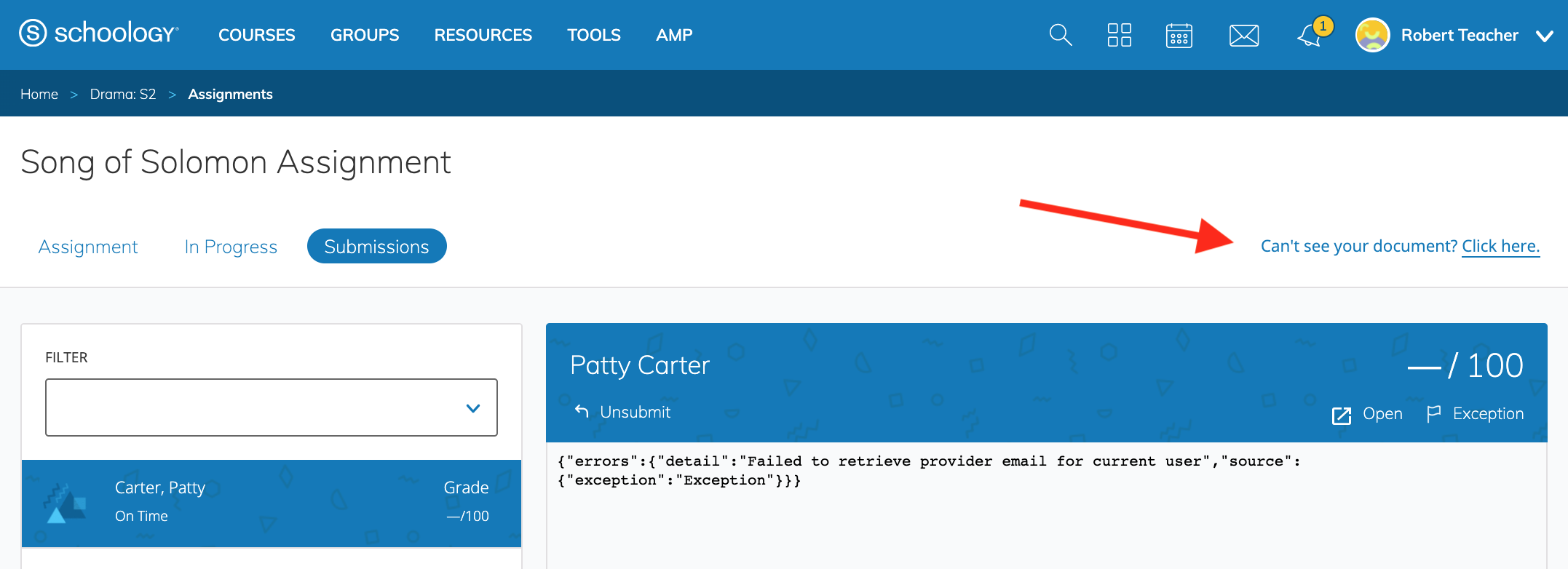Click the Open in new window icon
The image size is (1568, 569).
(x=1341, y=415)
